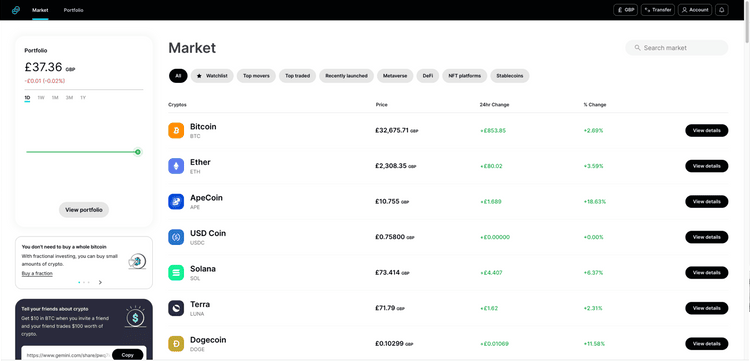
Task: Select the DeFi filter
Action: (x=428, y=76)
